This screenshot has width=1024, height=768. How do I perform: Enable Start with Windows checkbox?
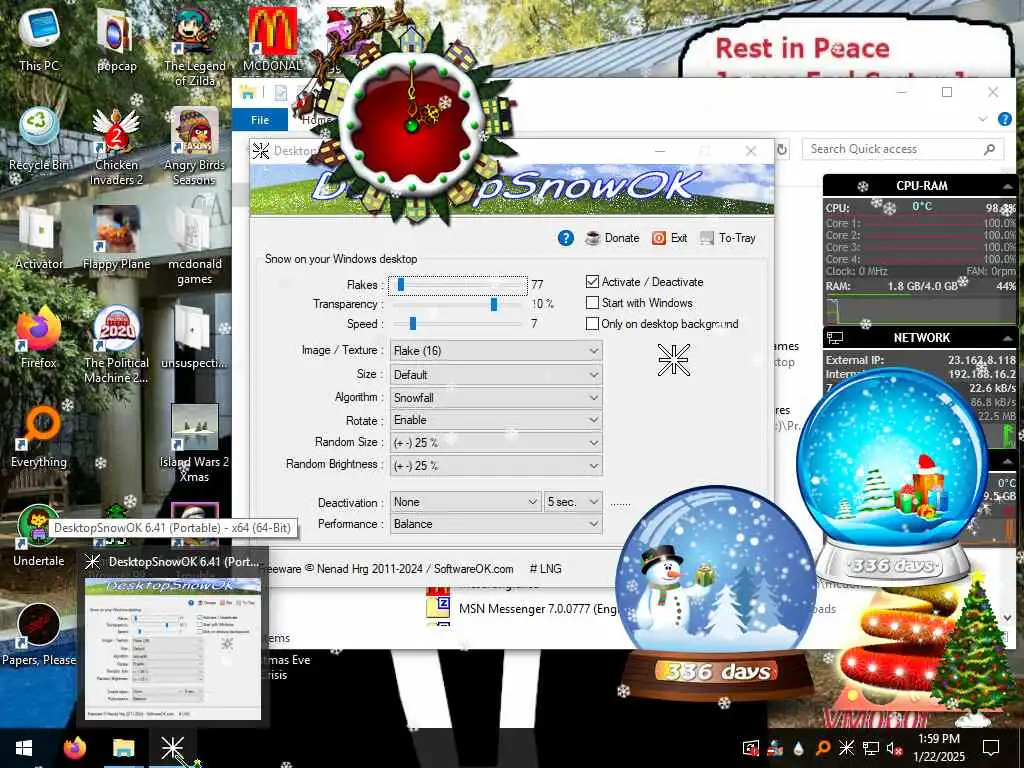(592, 302)
